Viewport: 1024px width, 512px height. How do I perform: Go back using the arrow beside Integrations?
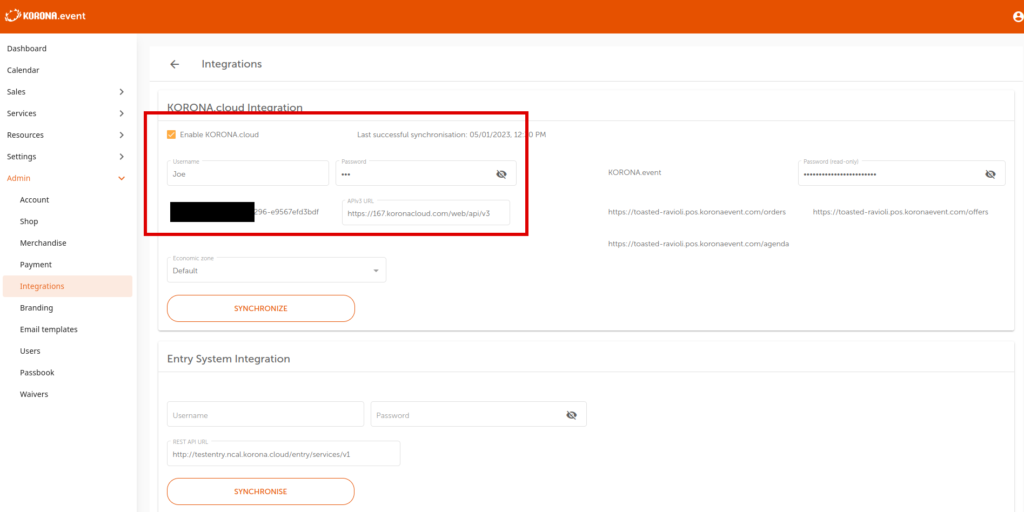coord(174,64)
